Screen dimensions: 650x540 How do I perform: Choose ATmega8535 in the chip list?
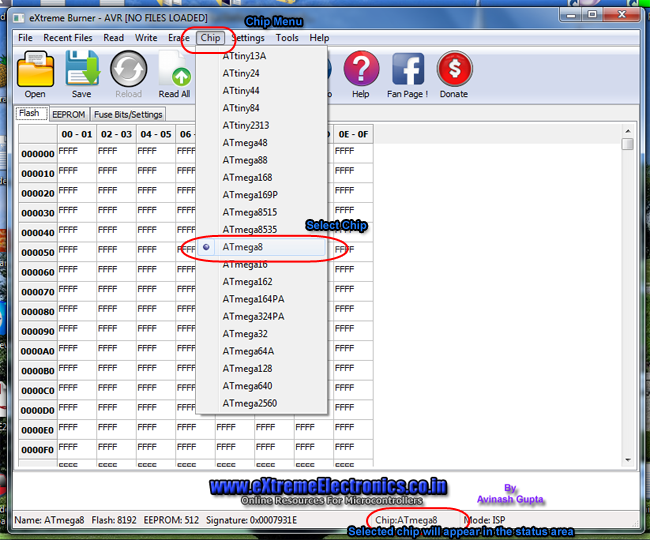pyautogui.click(x=261, y=230)
